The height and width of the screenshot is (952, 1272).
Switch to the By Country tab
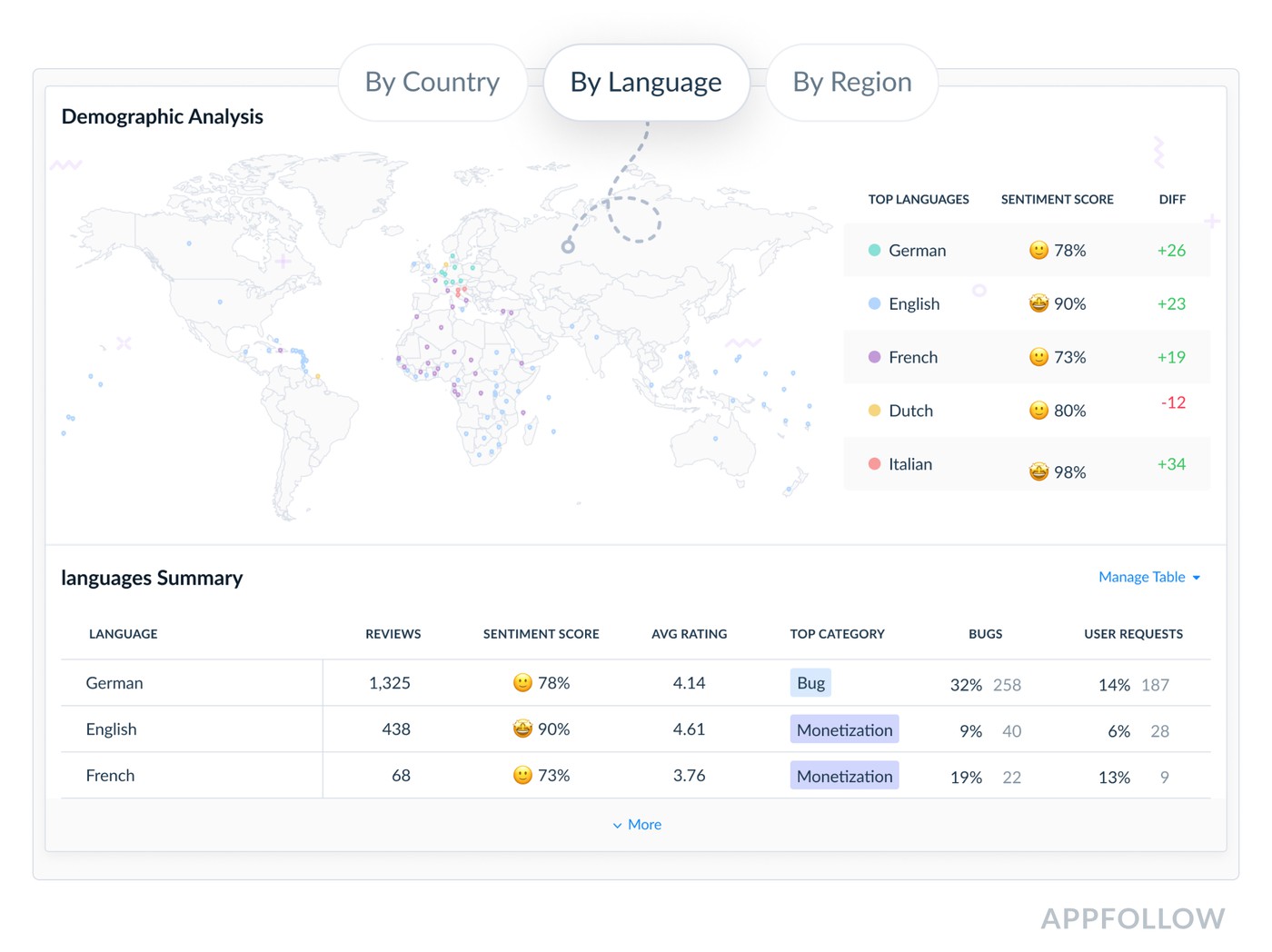pos(432,83)
